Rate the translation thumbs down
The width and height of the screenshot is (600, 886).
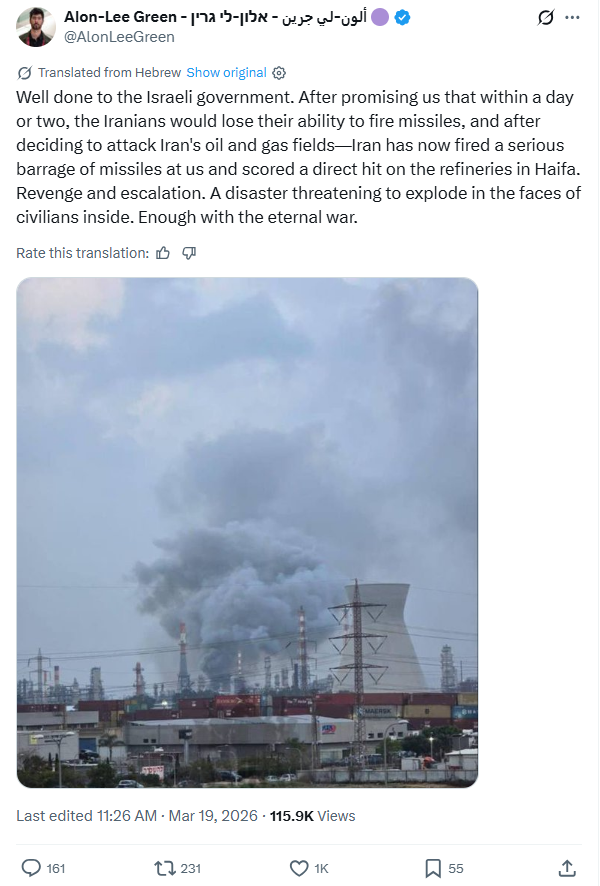tap(189, 253)
